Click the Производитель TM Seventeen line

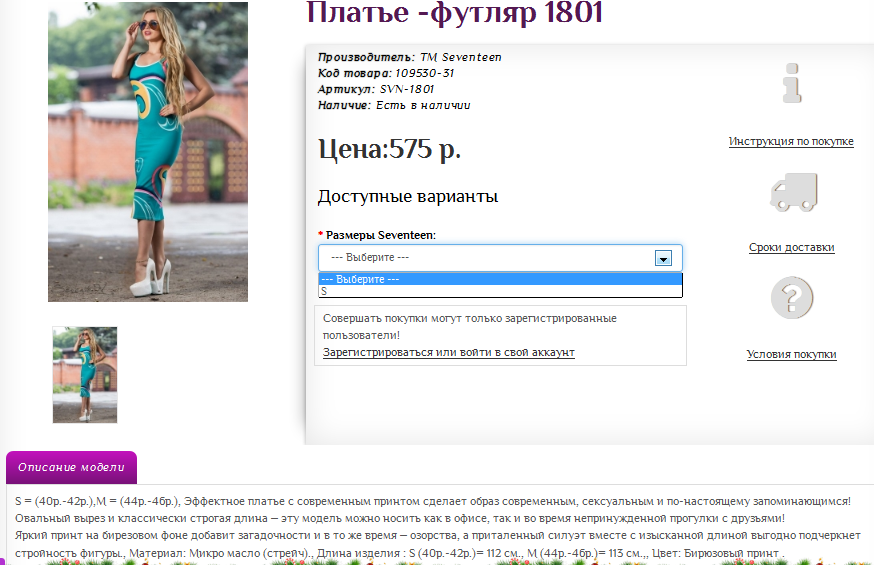(410, 57)
